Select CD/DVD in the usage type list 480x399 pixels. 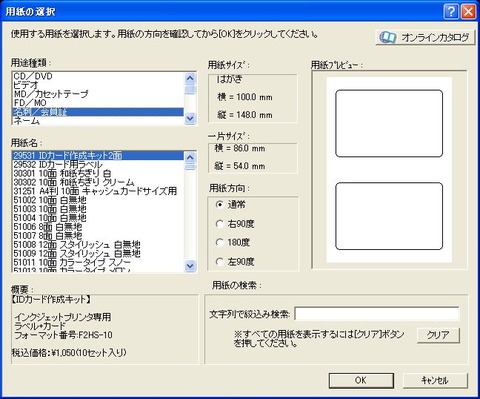tap(98, 76)
